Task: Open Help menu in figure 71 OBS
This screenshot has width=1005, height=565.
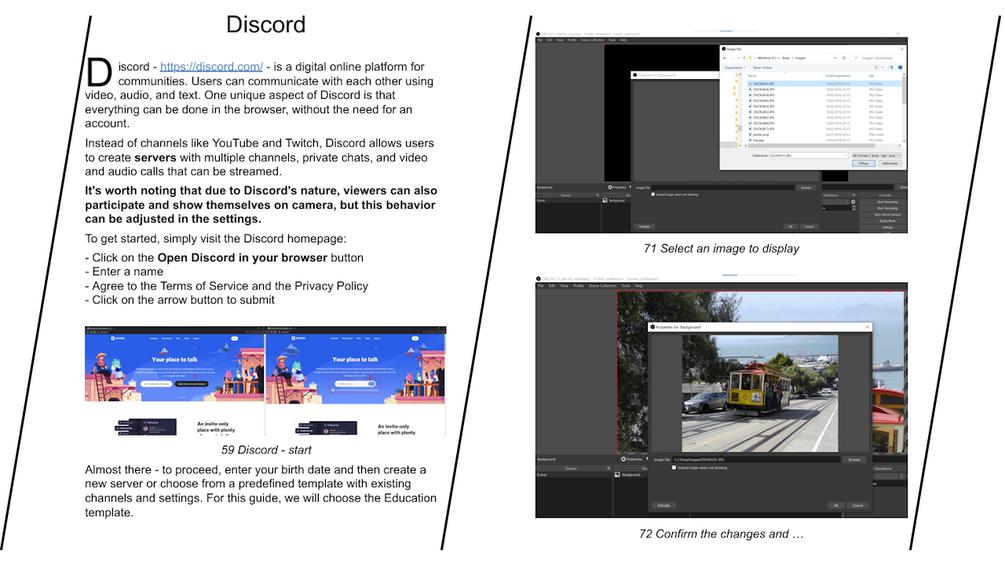Action: (623, 40)
